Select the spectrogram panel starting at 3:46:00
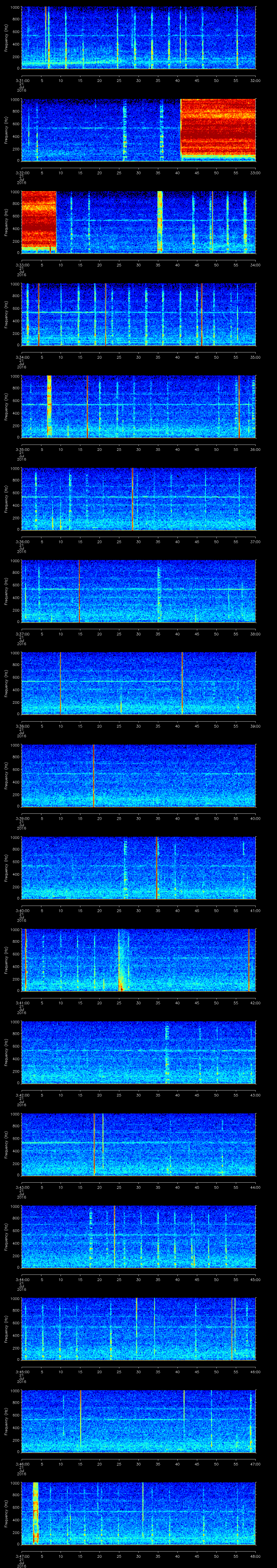Viewport: 277px width, 1568px height. click(139, 1421)
